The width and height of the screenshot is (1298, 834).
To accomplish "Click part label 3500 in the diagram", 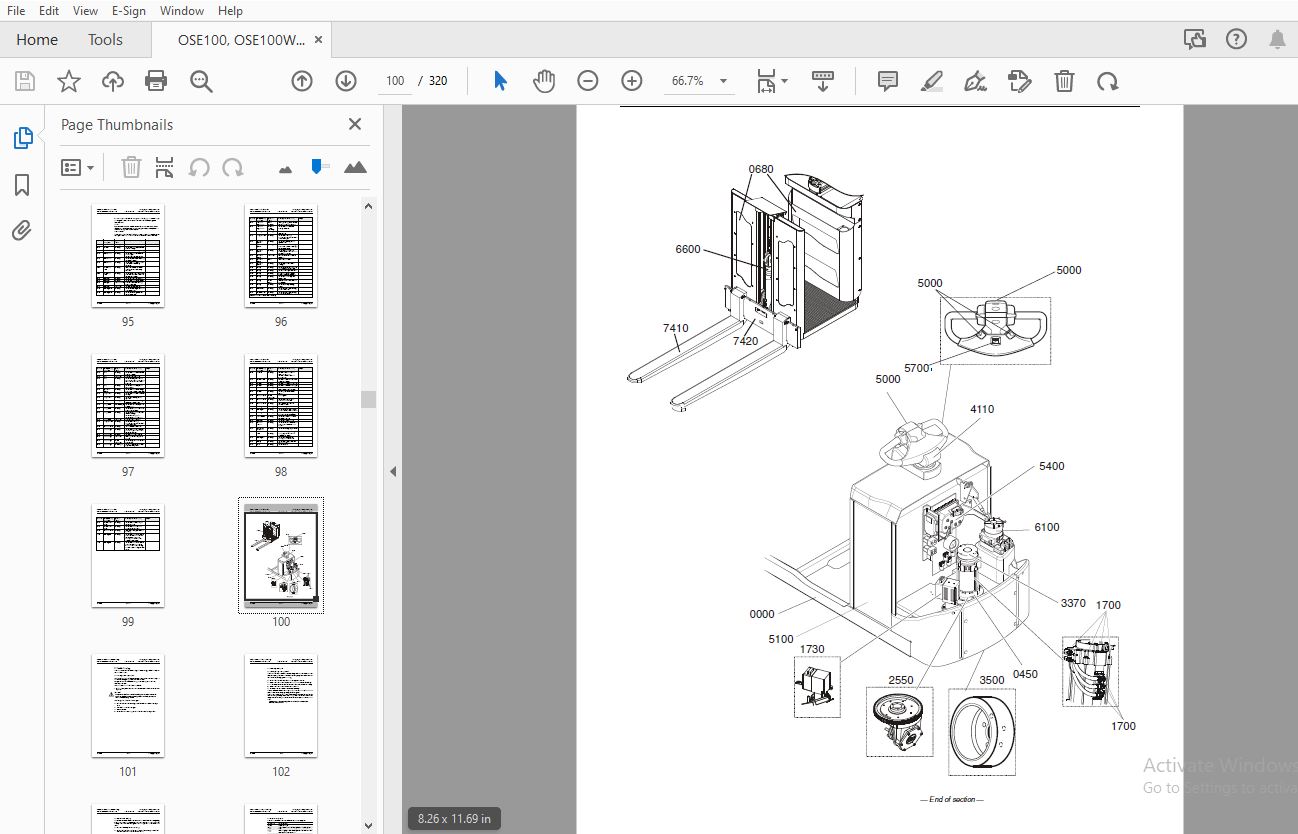I will click(x=991, y=680).
